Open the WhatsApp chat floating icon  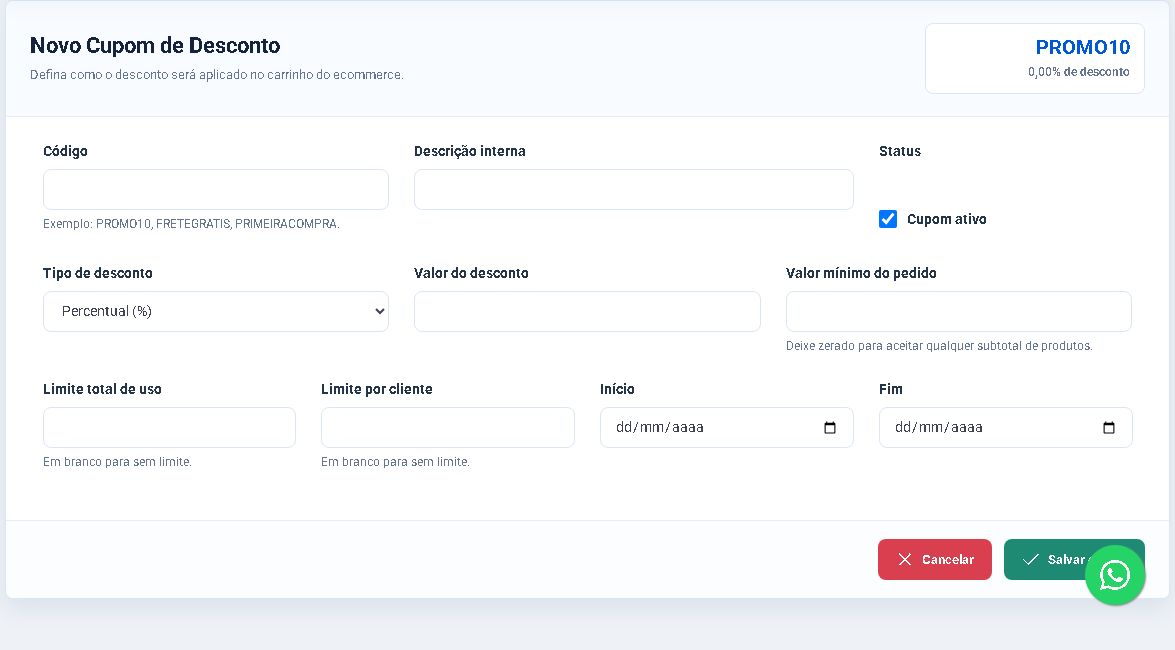click(1115, 575)
